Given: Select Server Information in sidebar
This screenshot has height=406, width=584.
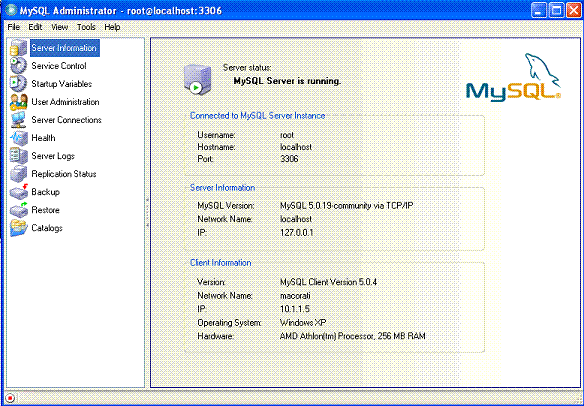Looking at the screenshot, I should click(64, 48).
